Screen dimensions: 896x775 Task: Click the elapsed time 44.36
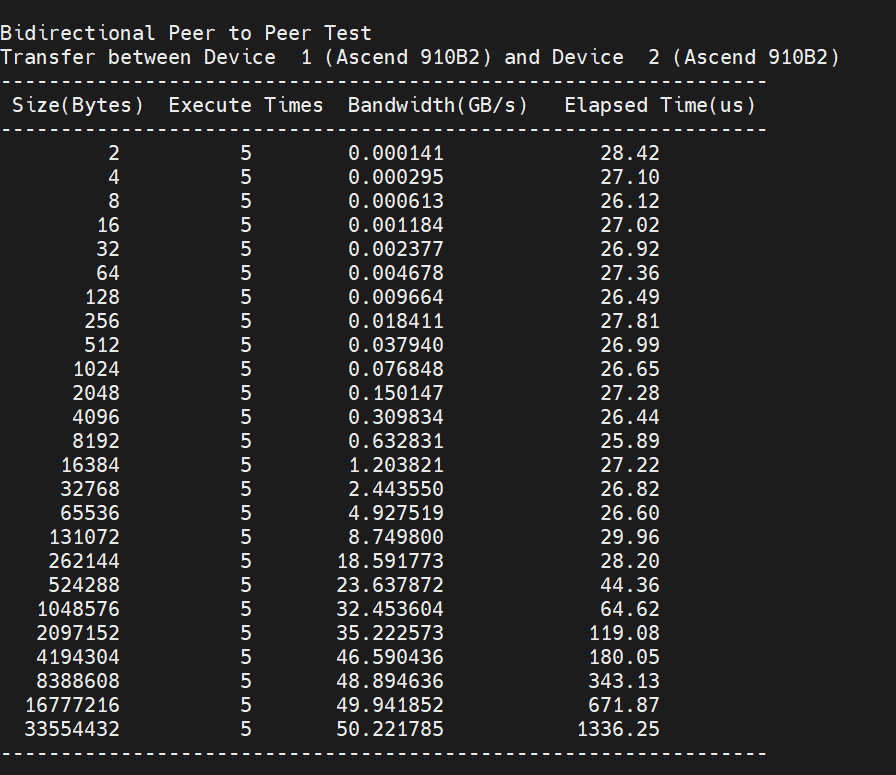tap(630, 585)
